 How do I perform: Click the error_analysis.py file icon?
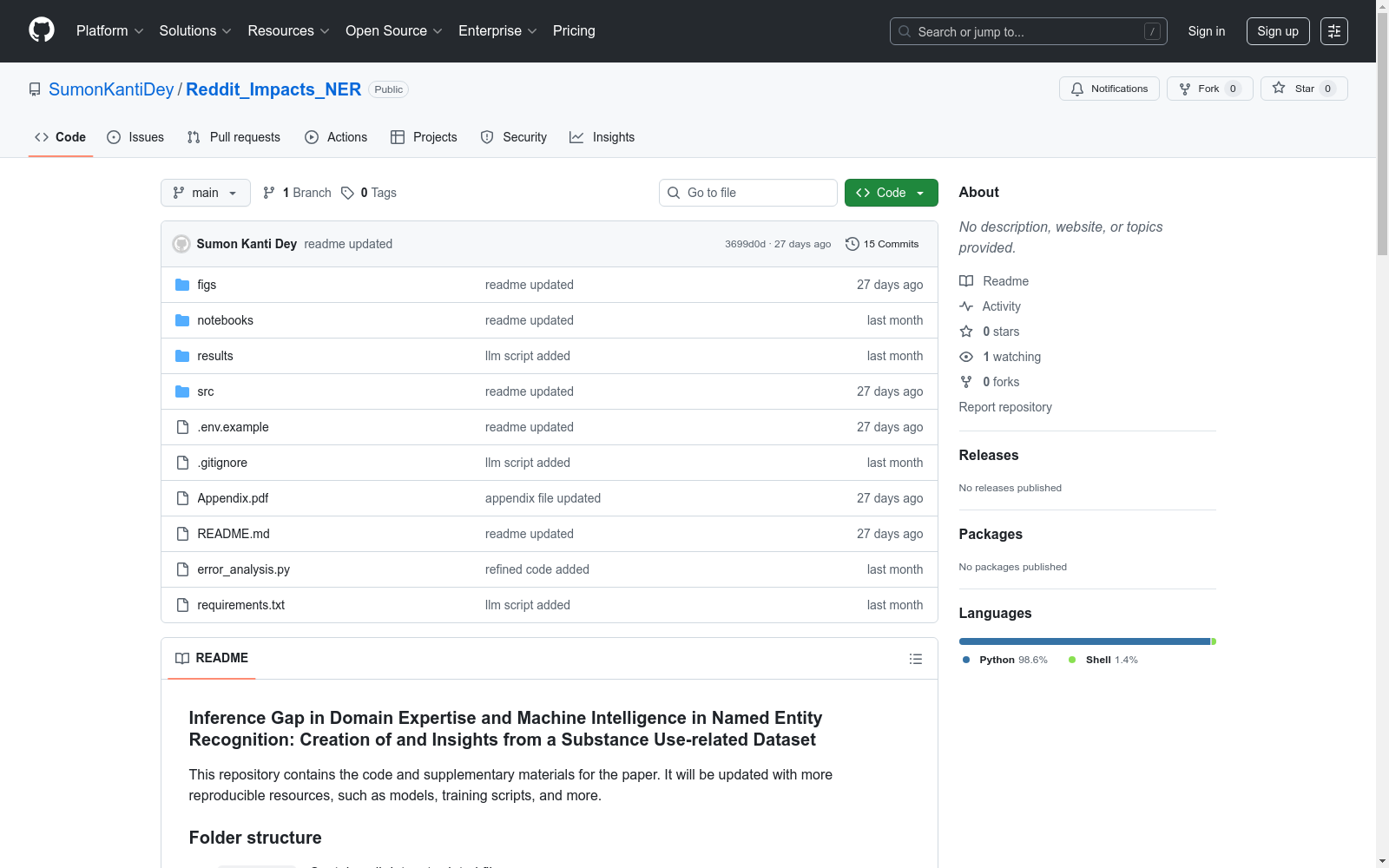(x=182, y=569)
